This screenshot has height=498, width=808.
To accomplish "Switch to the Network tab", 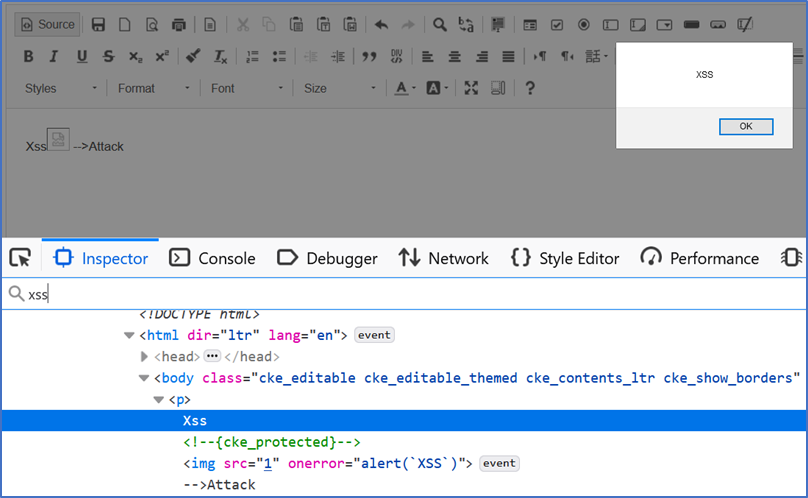I will (x=443, y=258).
